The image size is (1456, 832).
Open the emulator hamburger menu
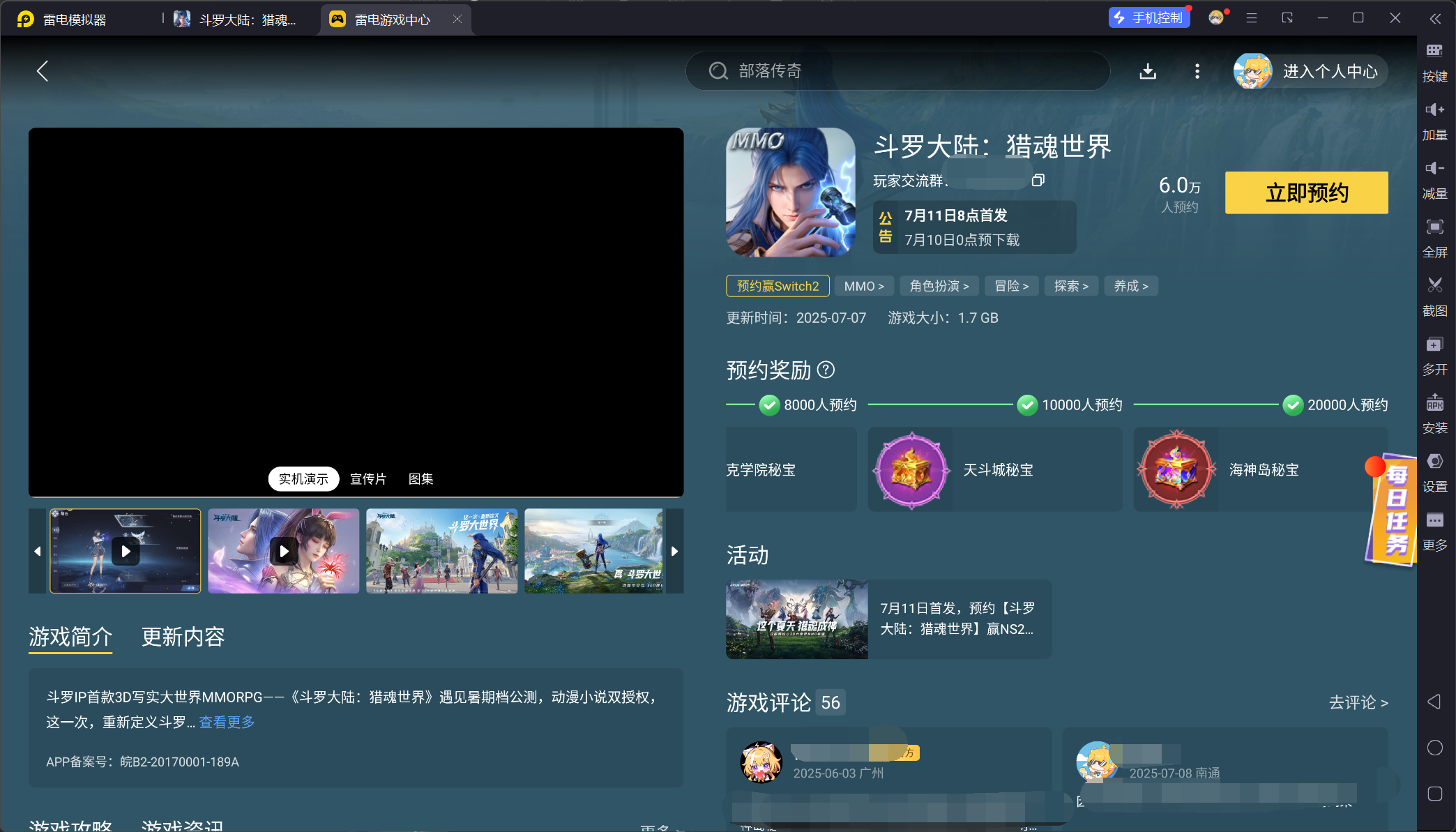[x=1252, y=18]
